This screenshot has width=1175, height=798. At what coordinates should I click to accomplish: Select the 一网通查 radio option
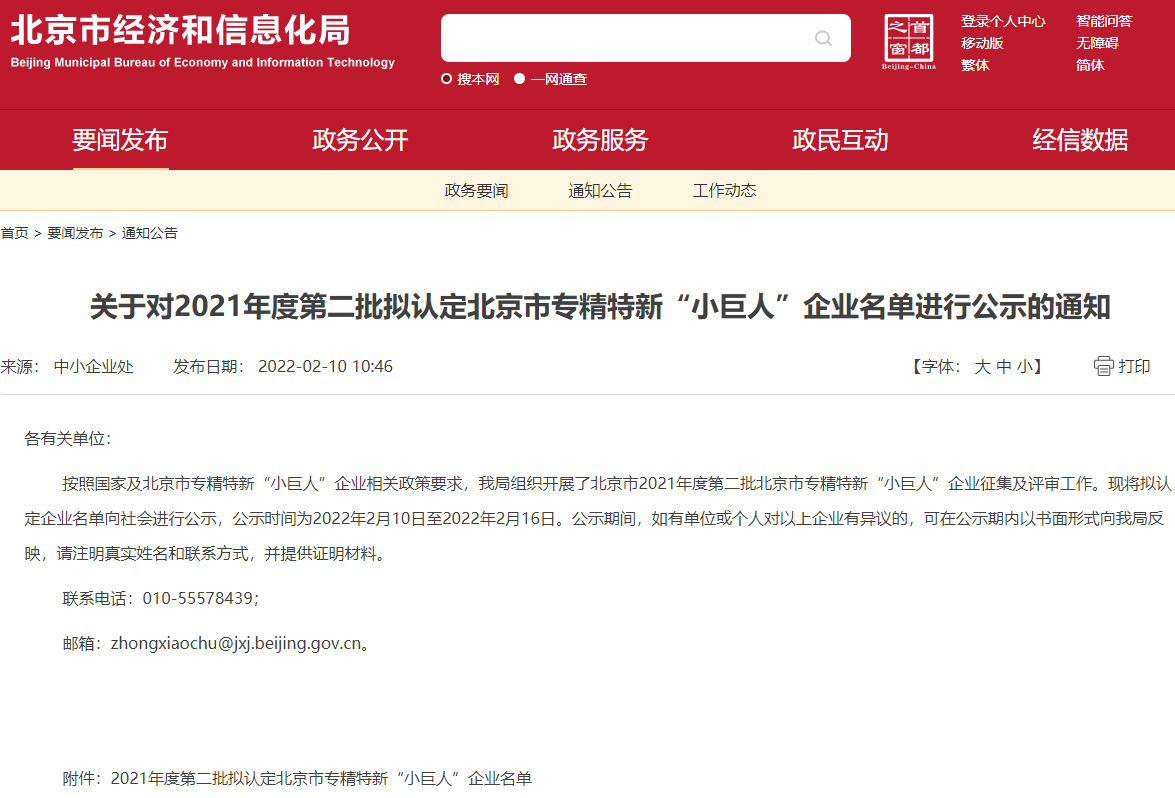click(x=520, y=79)
